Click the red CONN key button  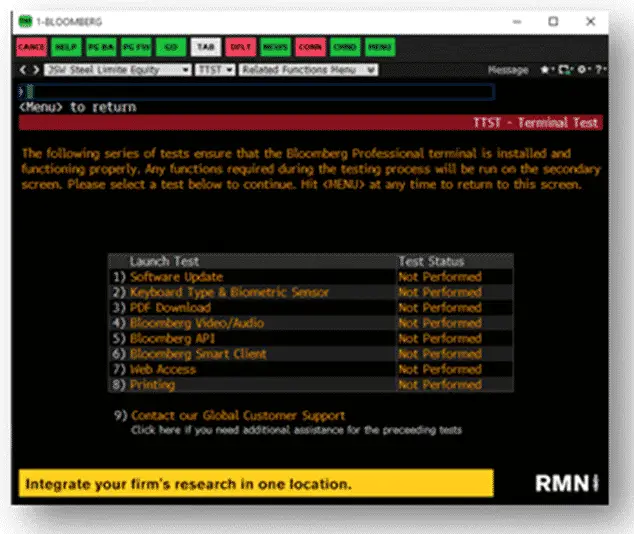[310, 47]
